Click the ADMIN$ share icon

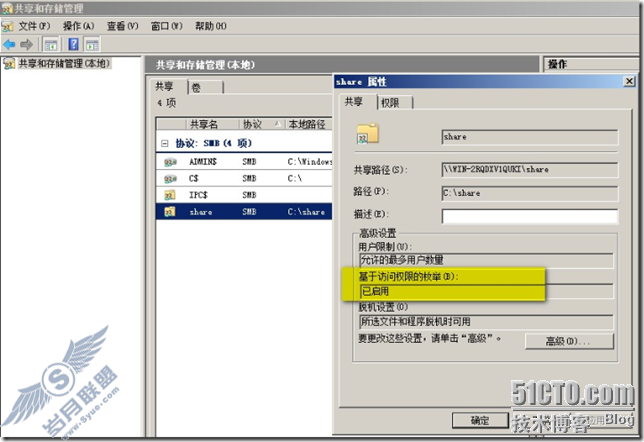click(x=170, y=162)
